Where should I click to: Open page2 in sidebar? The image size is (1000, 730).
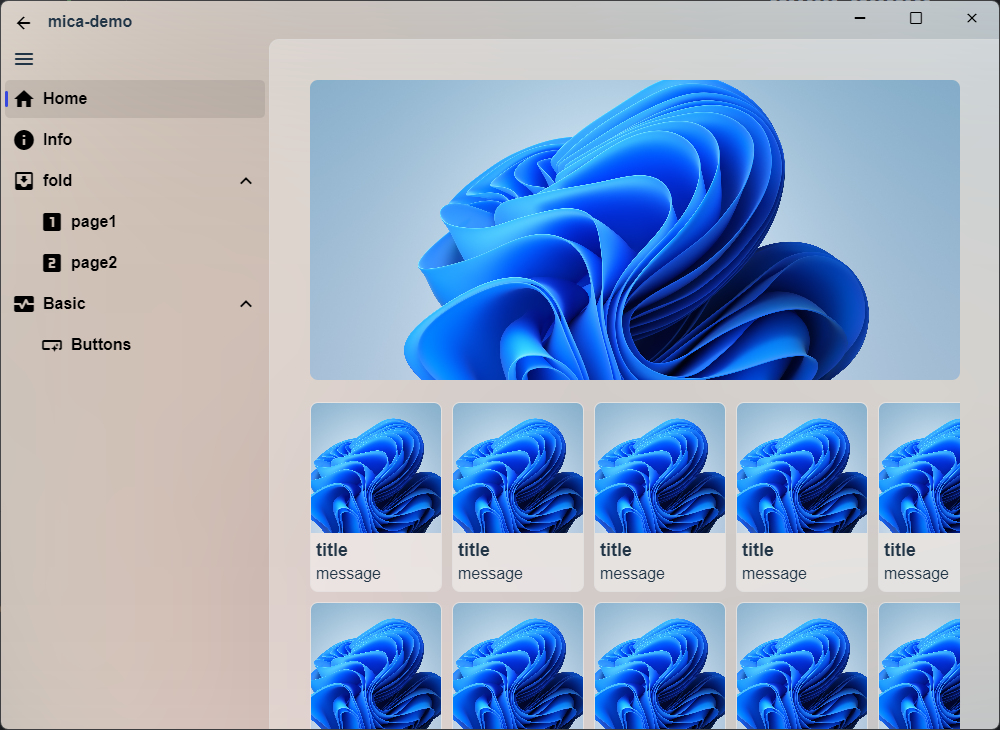(135, 263)
